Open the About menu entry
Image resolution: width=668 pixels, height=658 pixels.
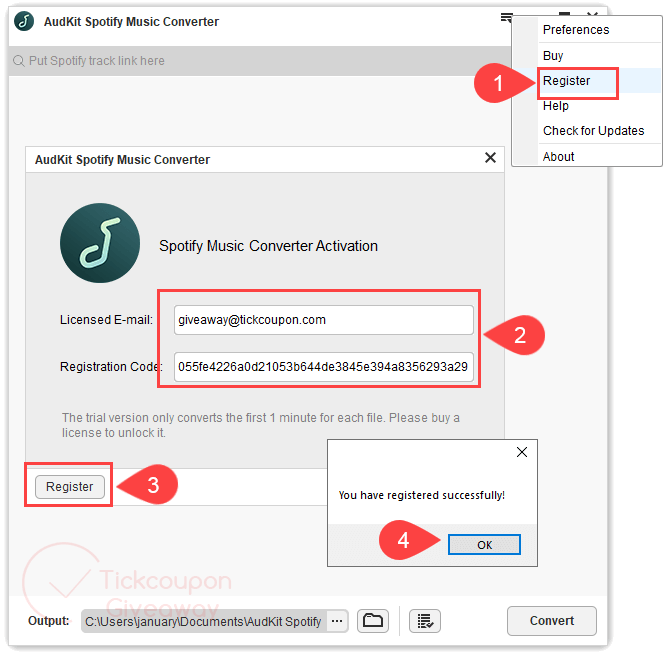coord(558,157)
